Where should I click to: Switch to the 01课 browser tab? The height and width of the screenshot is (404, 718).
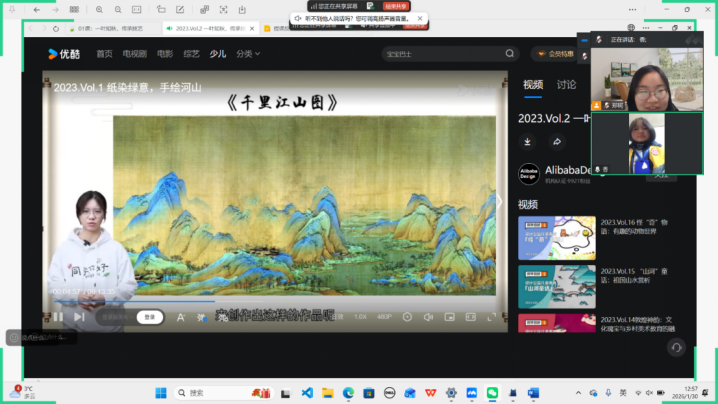click(x=110, y=28)
